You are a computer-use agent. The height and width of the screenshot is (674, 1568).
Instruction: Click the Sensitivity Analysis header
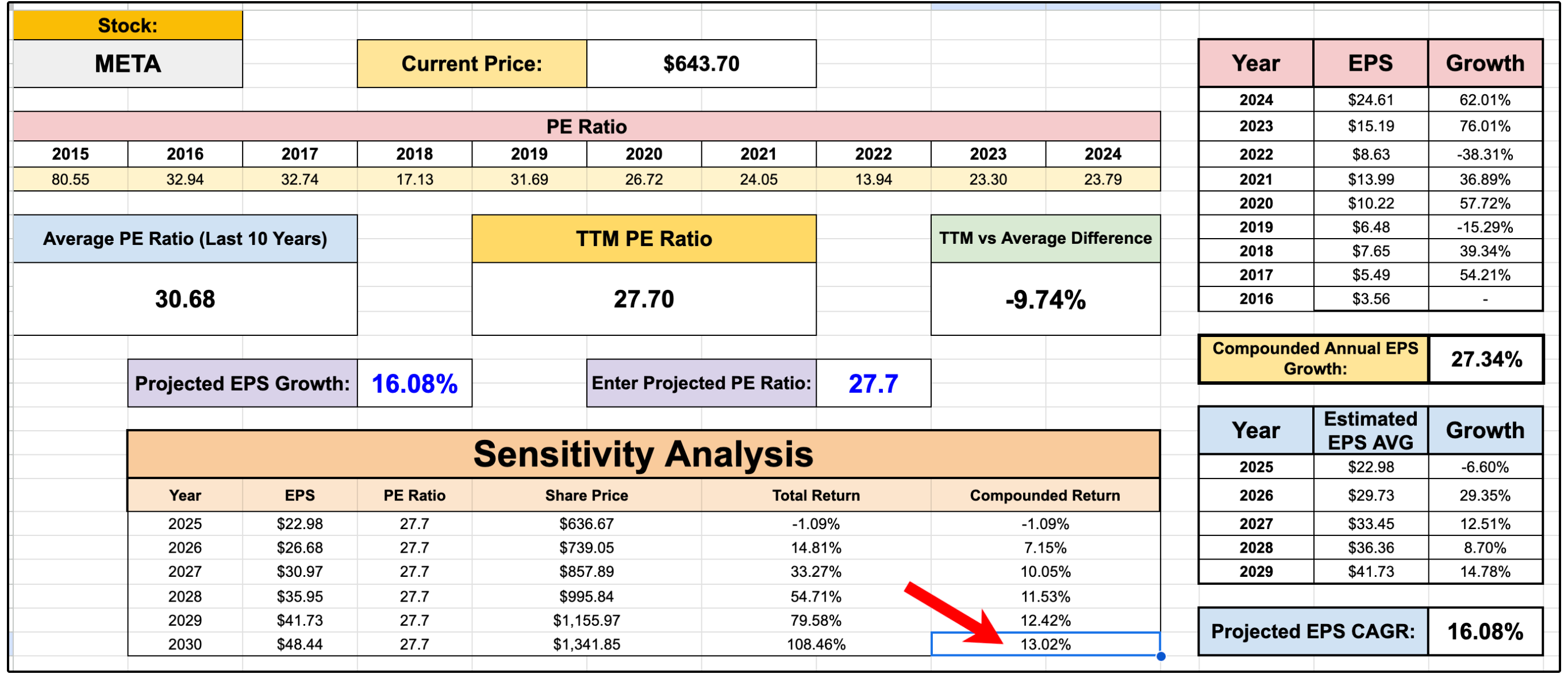coord(643,454)
